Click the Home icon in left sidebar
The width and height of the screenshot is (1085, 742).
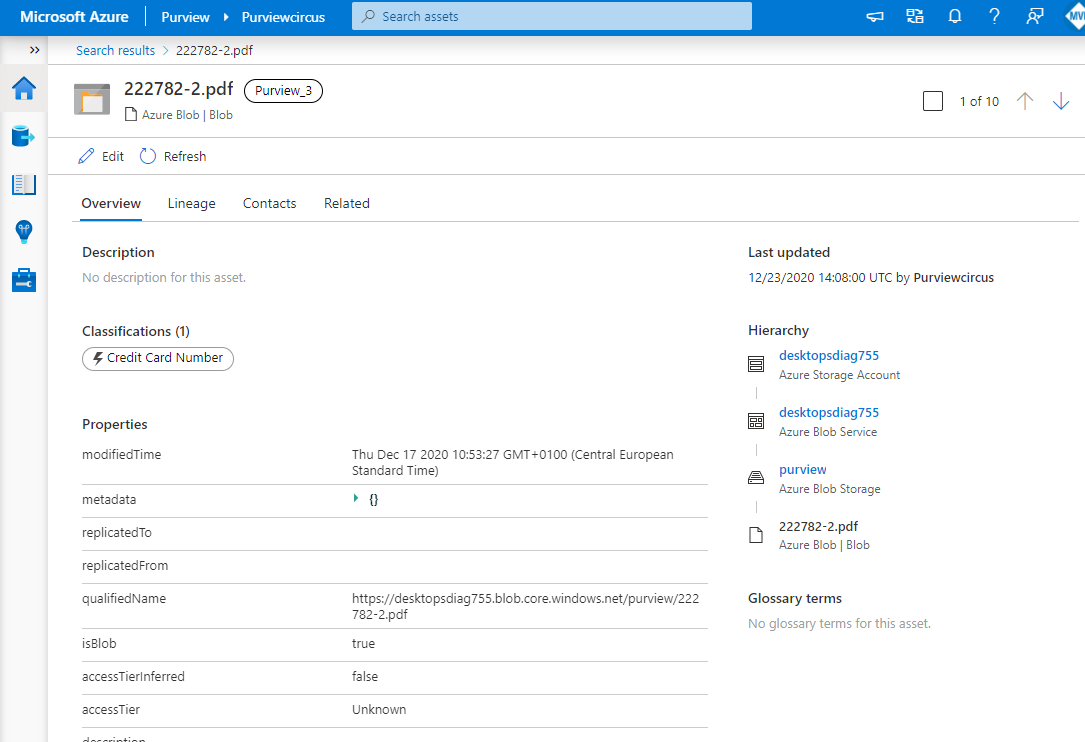[24, 89]
